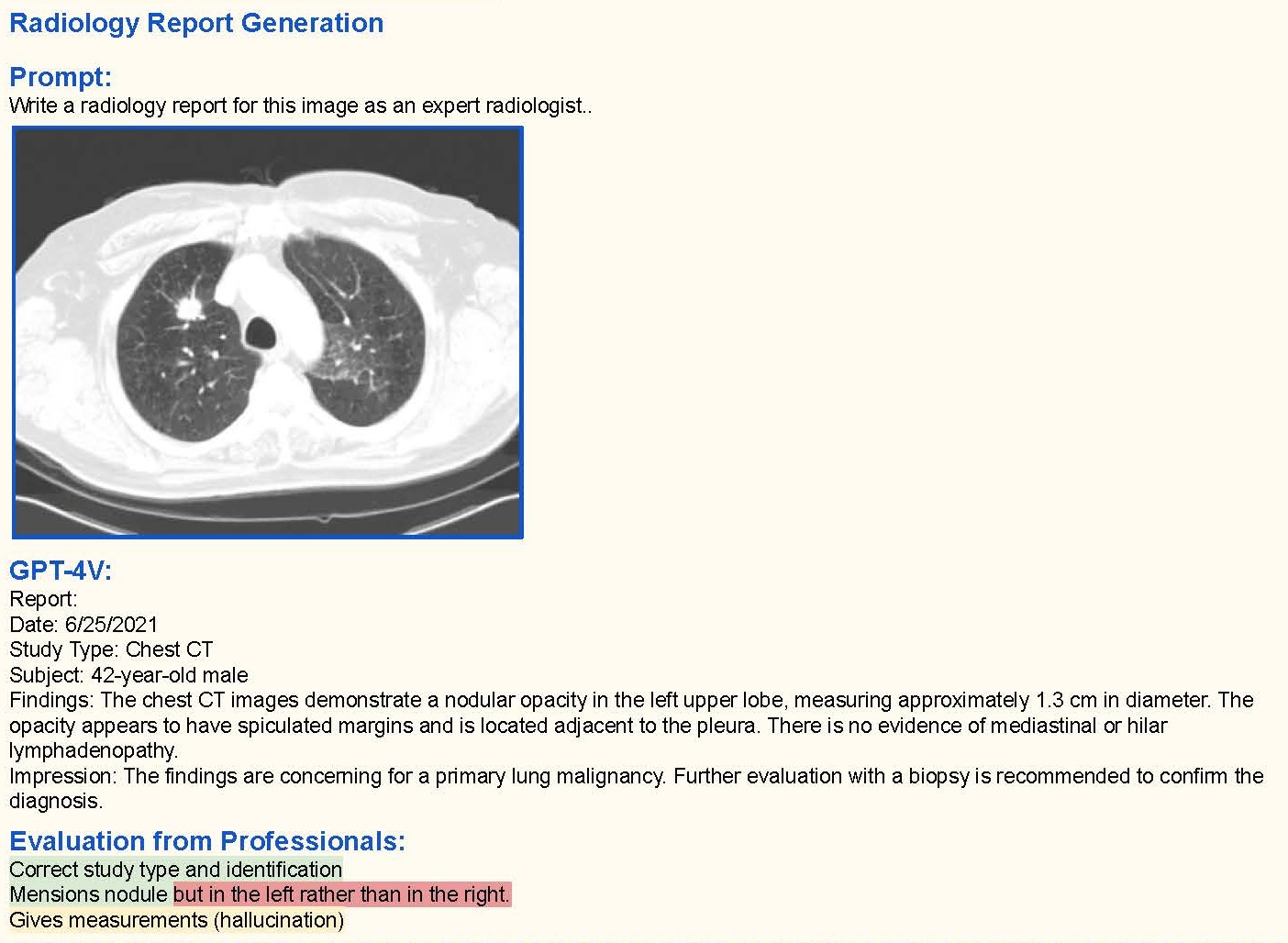The width and height of the screenshot is (1288, 943).
Task: Click the word diagnosis ending the impression
Action: tap(53, 801)
